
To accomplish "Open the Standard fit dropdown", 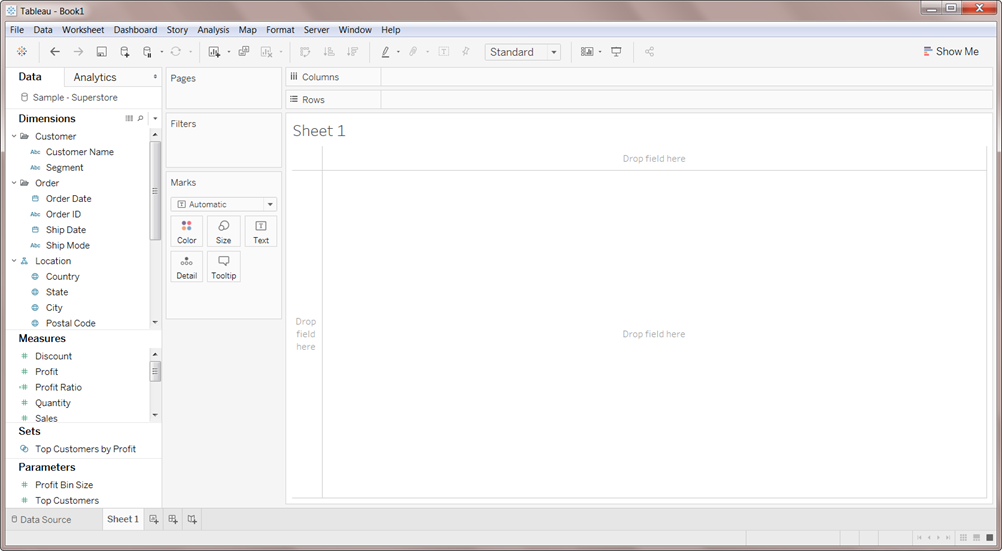I will coord(522,52).
